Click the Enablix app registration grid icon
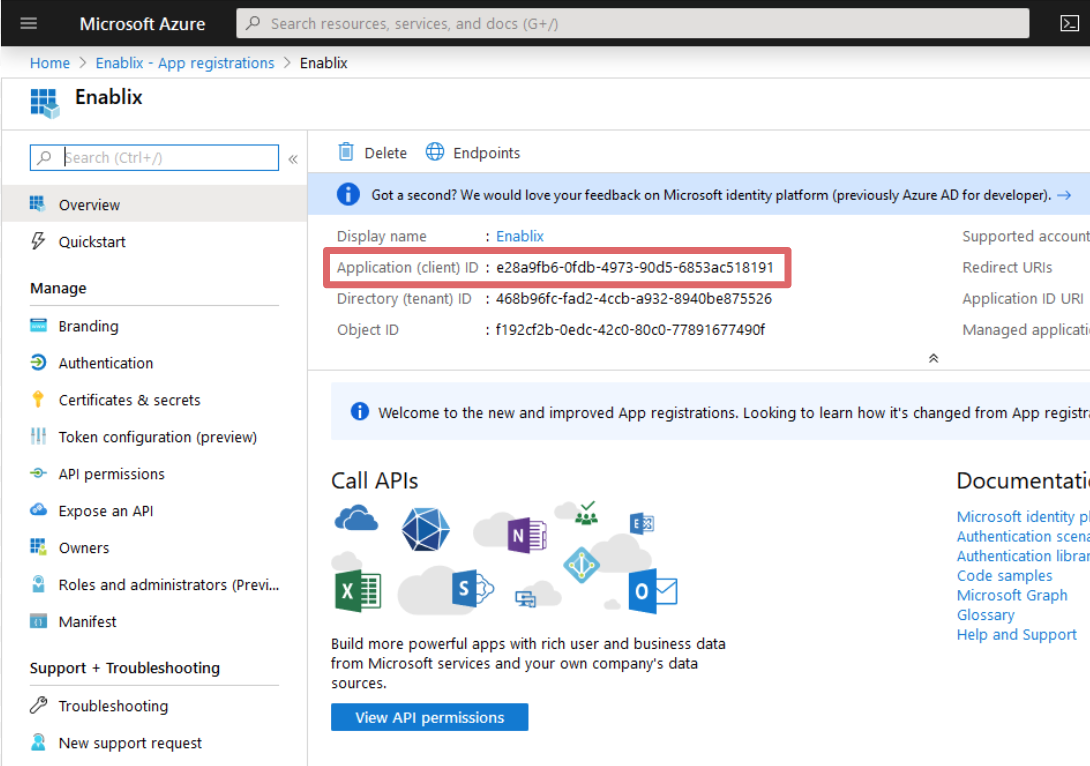This screenshot has width=1090, height=766. point(44,103)
